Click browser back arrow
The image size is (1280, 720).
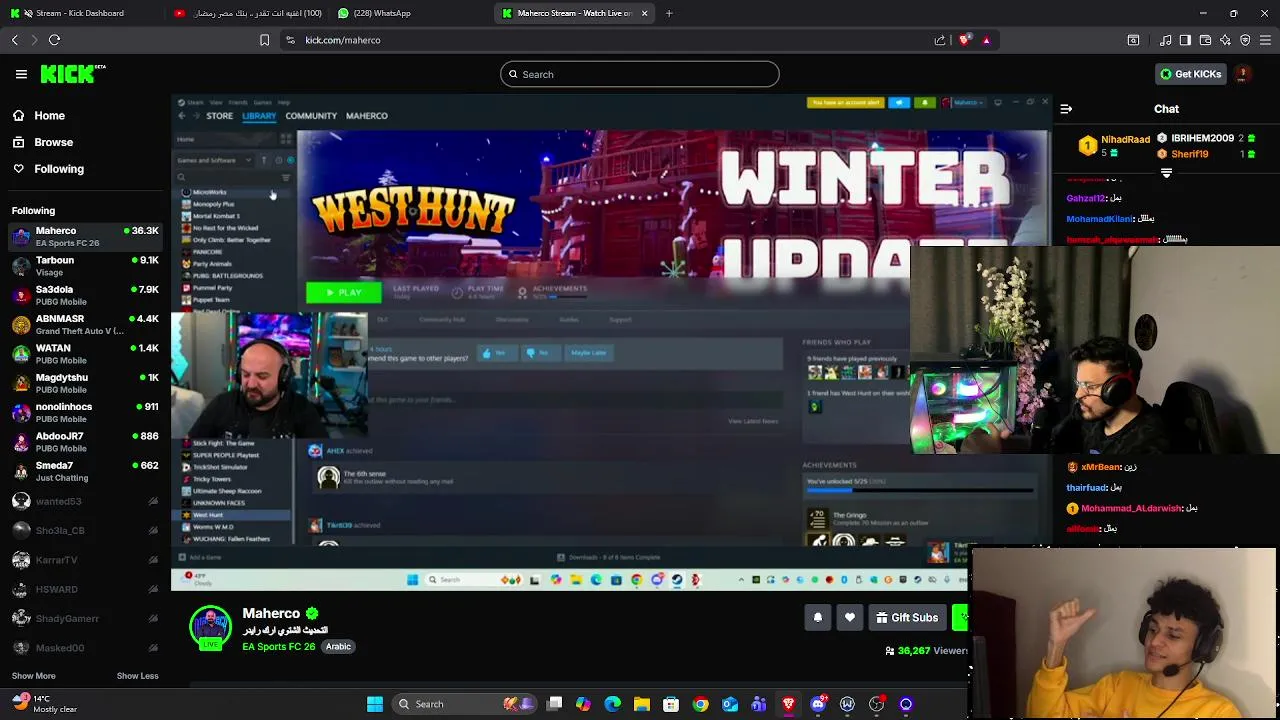[x=15, y=40]
